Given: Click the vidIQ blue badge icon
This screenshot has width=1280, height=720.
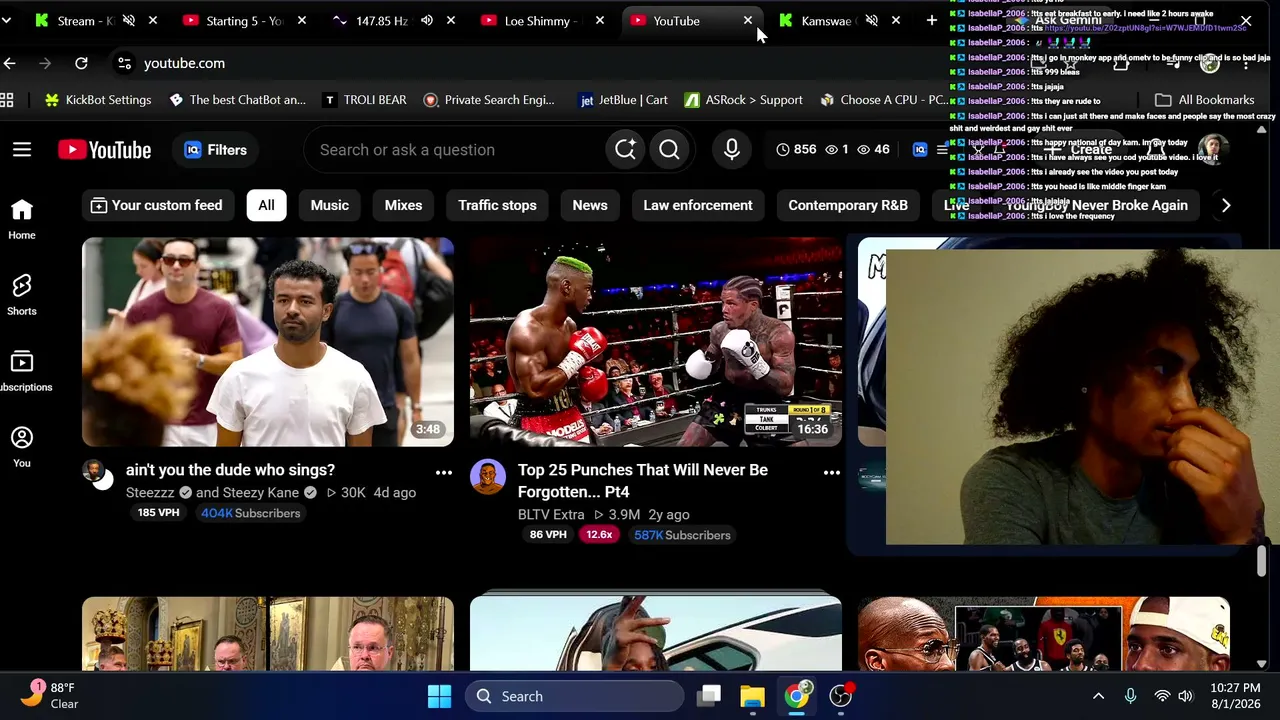Looking at the screenshot, I should (920, 150).
